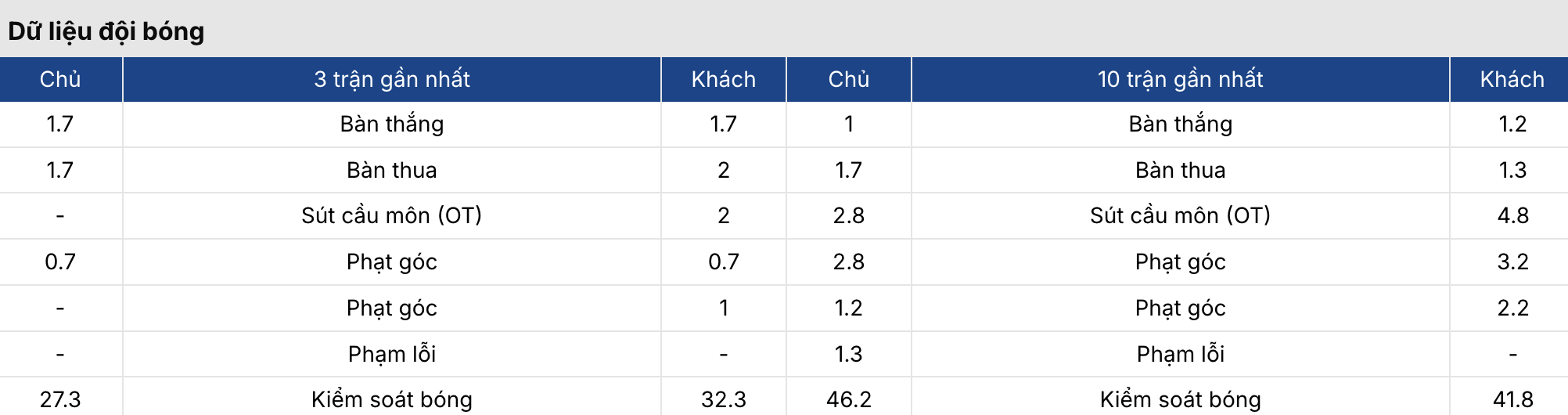
Task: Click "Phạm lỗi" label in 10-match table
Action: pyautogui.click(x=1181, y=354)
